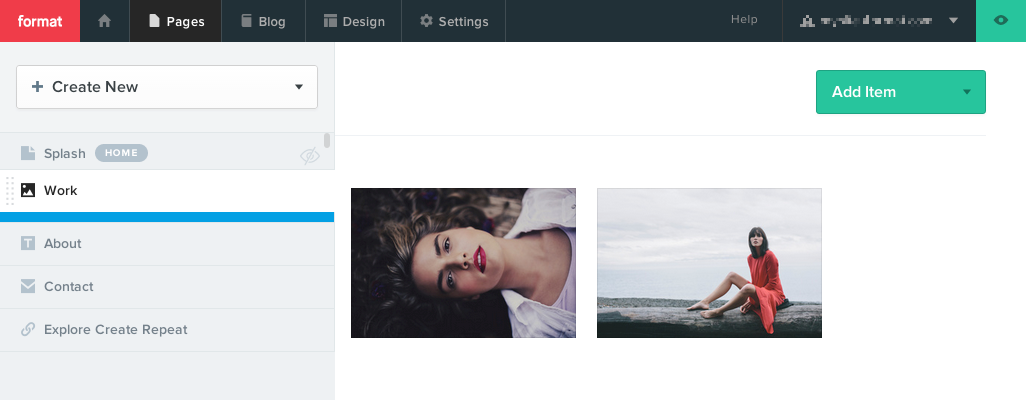Open the Design tab
The height and width of the screenshot is (400, 1026).
pyautogui.click(x=353, y=21)
